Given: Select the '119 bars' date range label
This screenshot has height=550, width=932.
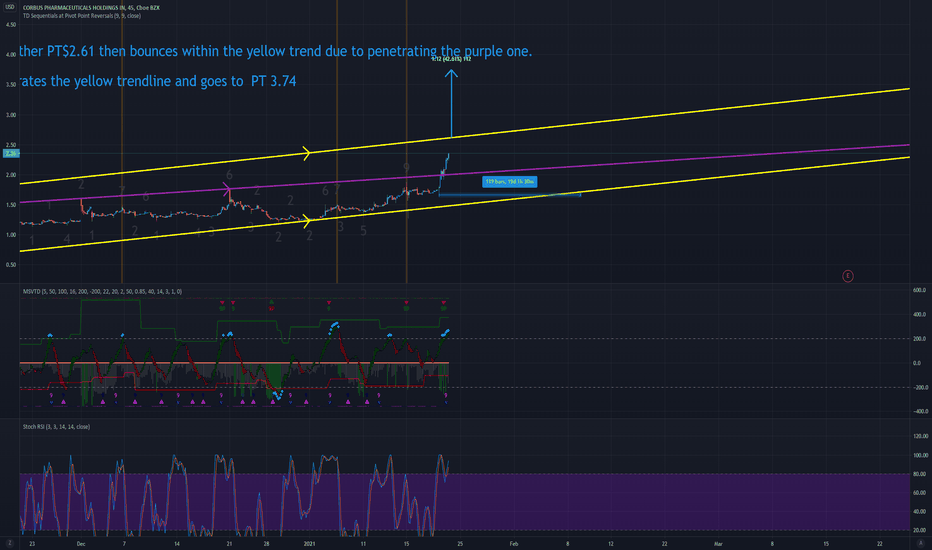Looking at the screenshot, I should (510, 181).
